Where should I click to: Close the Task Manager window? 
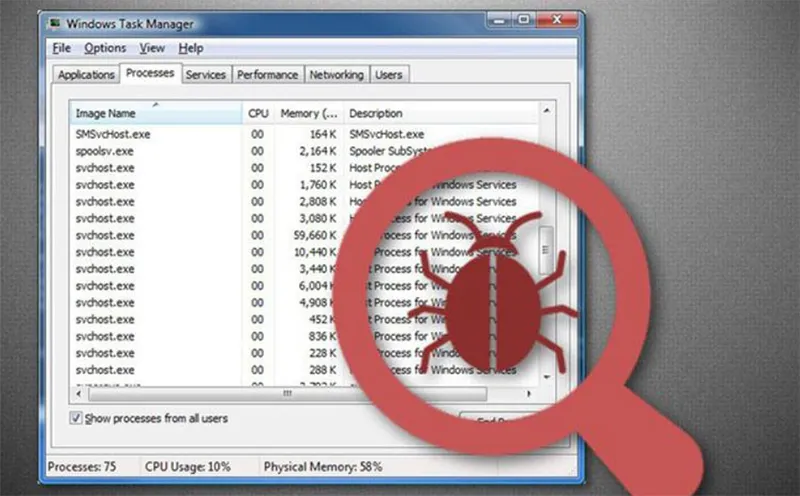(x=557, y=20)
